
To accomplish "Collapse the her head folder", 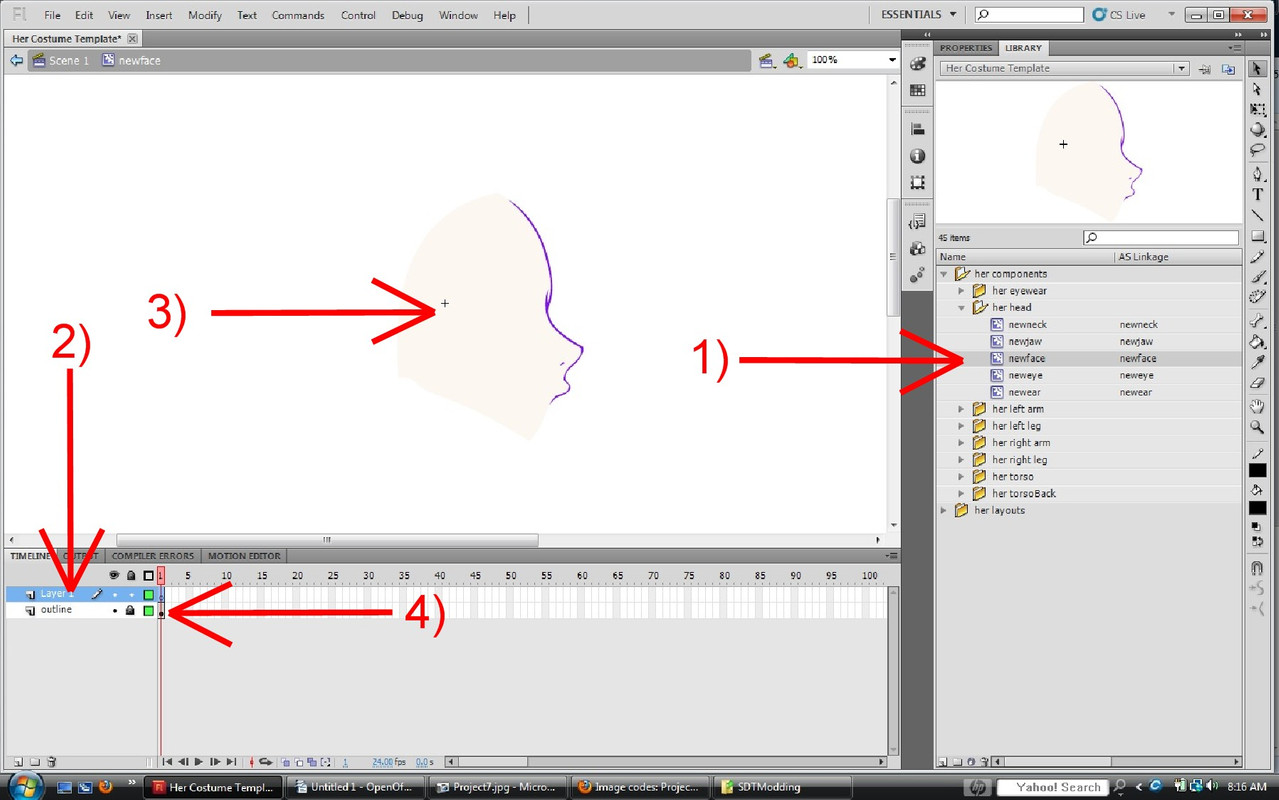I will 961,307.
